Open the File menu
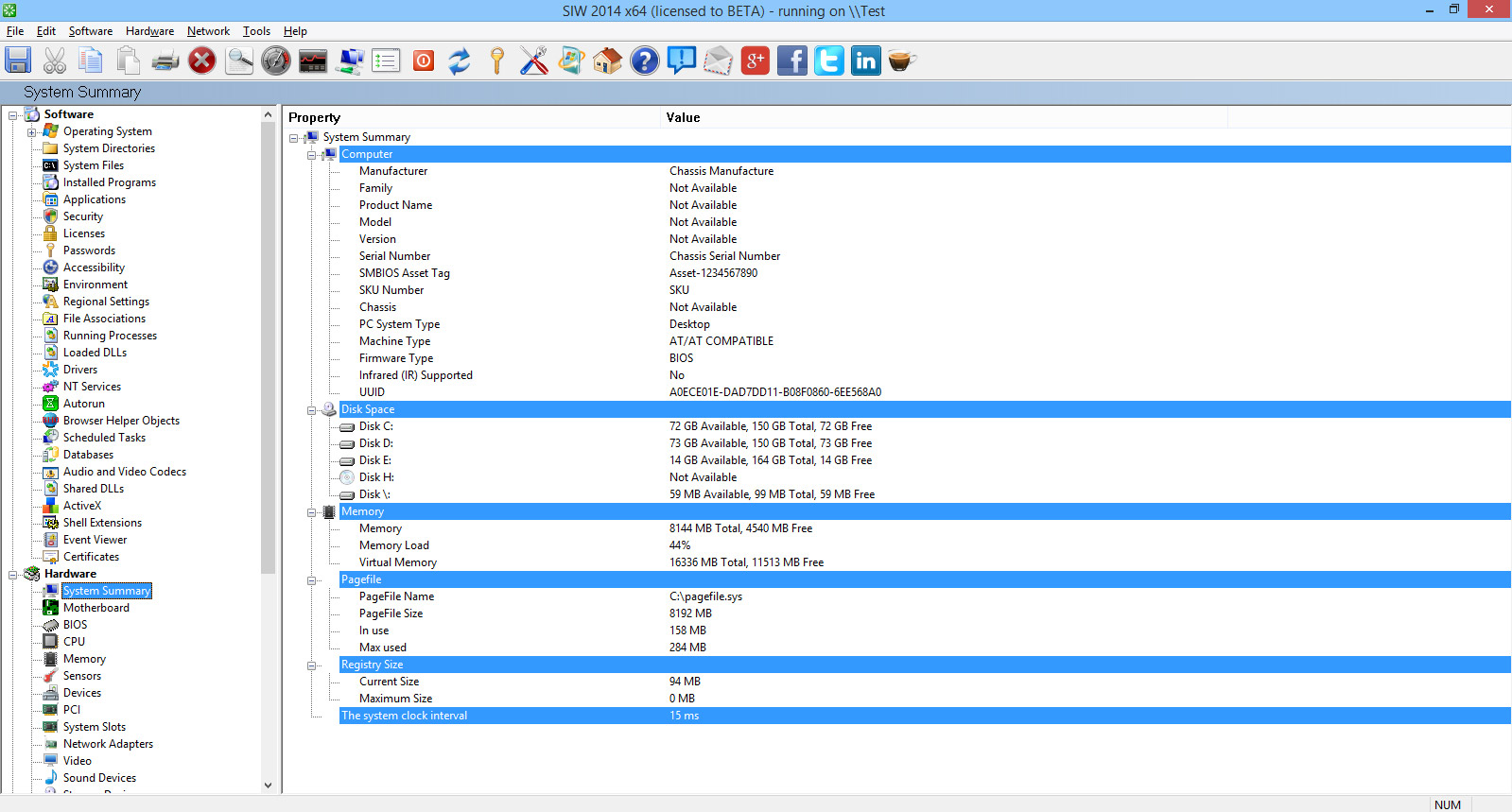The width and height of the screenshot is (1512, 812). click(15, 31)
